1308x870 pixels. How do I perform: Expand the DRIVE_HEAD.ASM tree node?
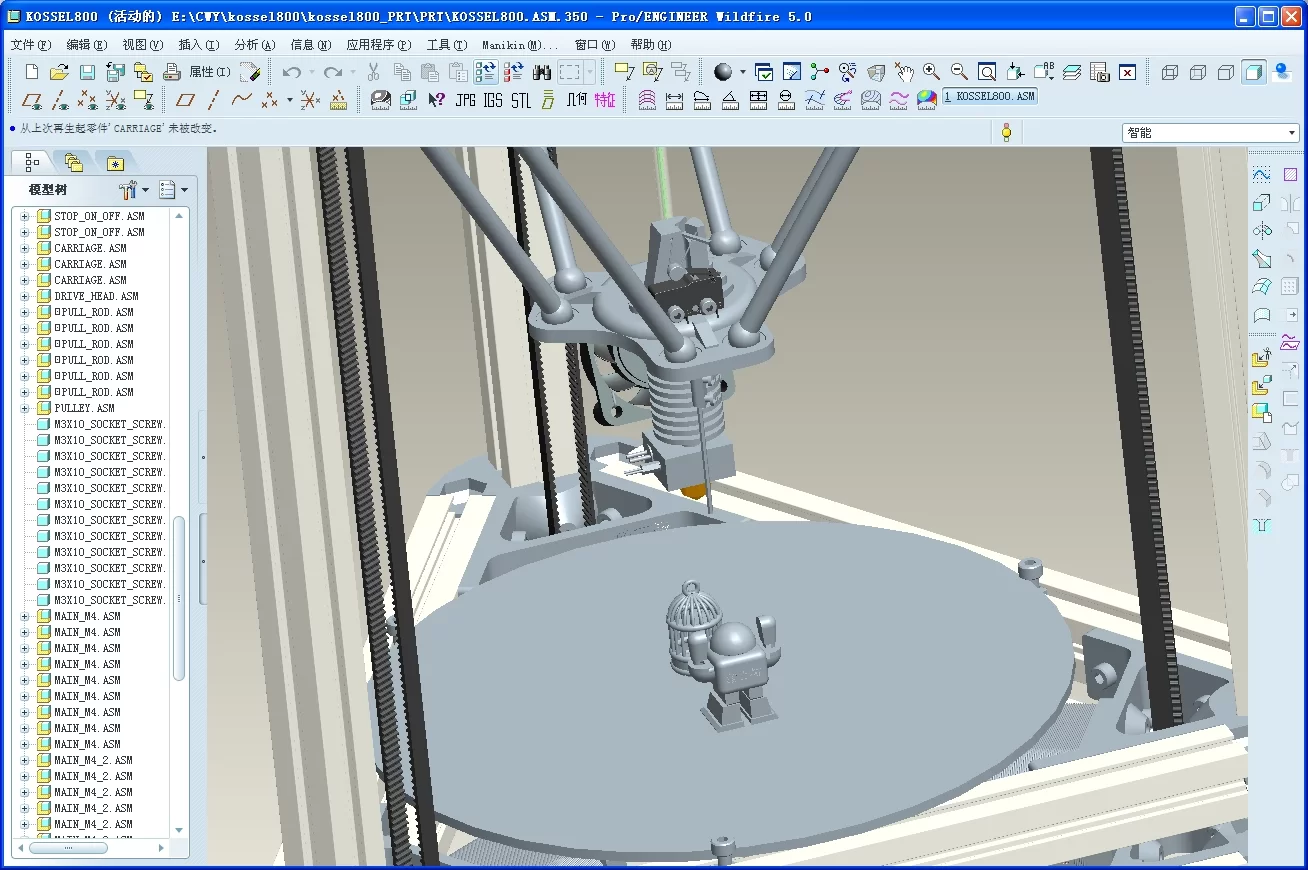25,296
